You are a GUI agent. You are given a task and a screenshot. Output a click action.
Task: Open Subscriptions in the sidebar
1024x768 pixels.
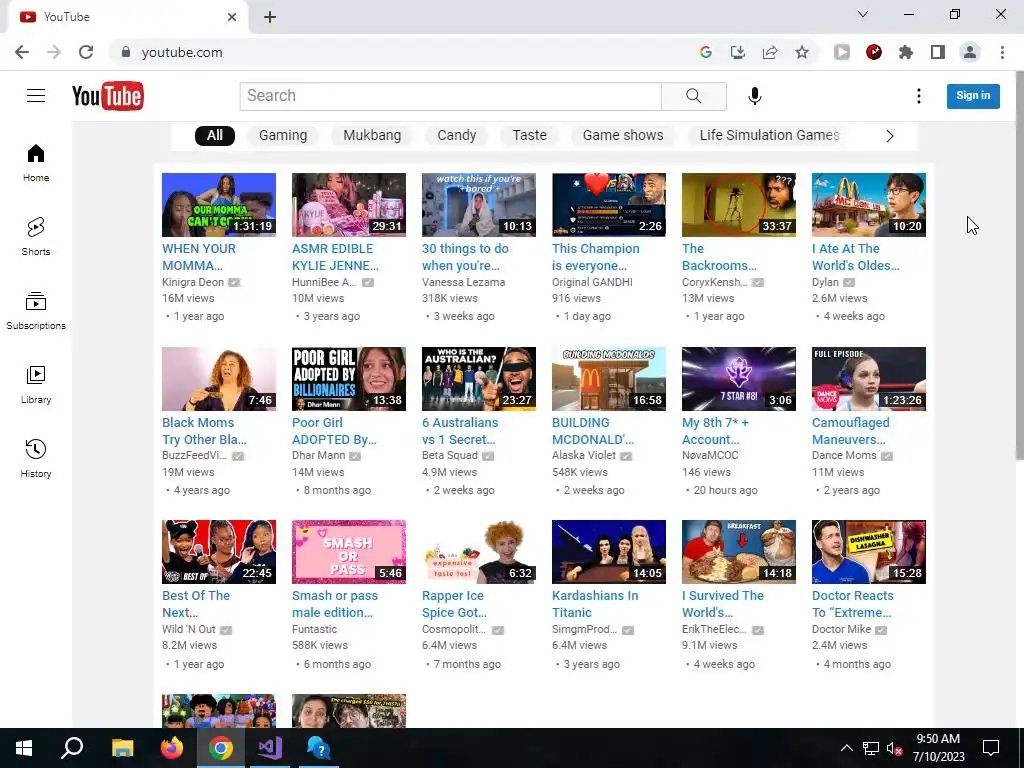click(36, 311)
